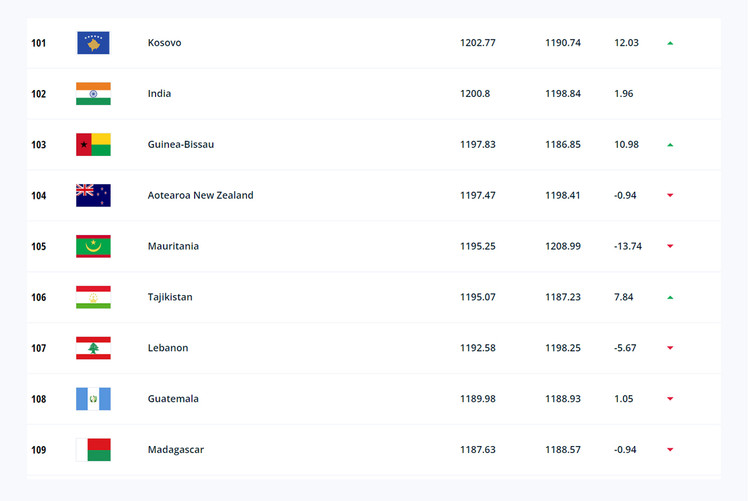Open the Madagascar team link
This screenshot has height=501, width=750.
[176, 450]
